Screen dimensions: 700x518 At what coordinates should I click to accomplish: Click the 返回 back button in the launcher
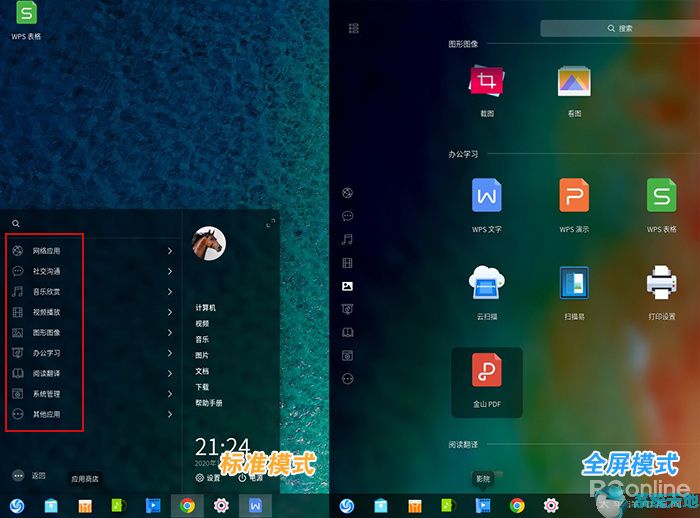click(29, 476)
